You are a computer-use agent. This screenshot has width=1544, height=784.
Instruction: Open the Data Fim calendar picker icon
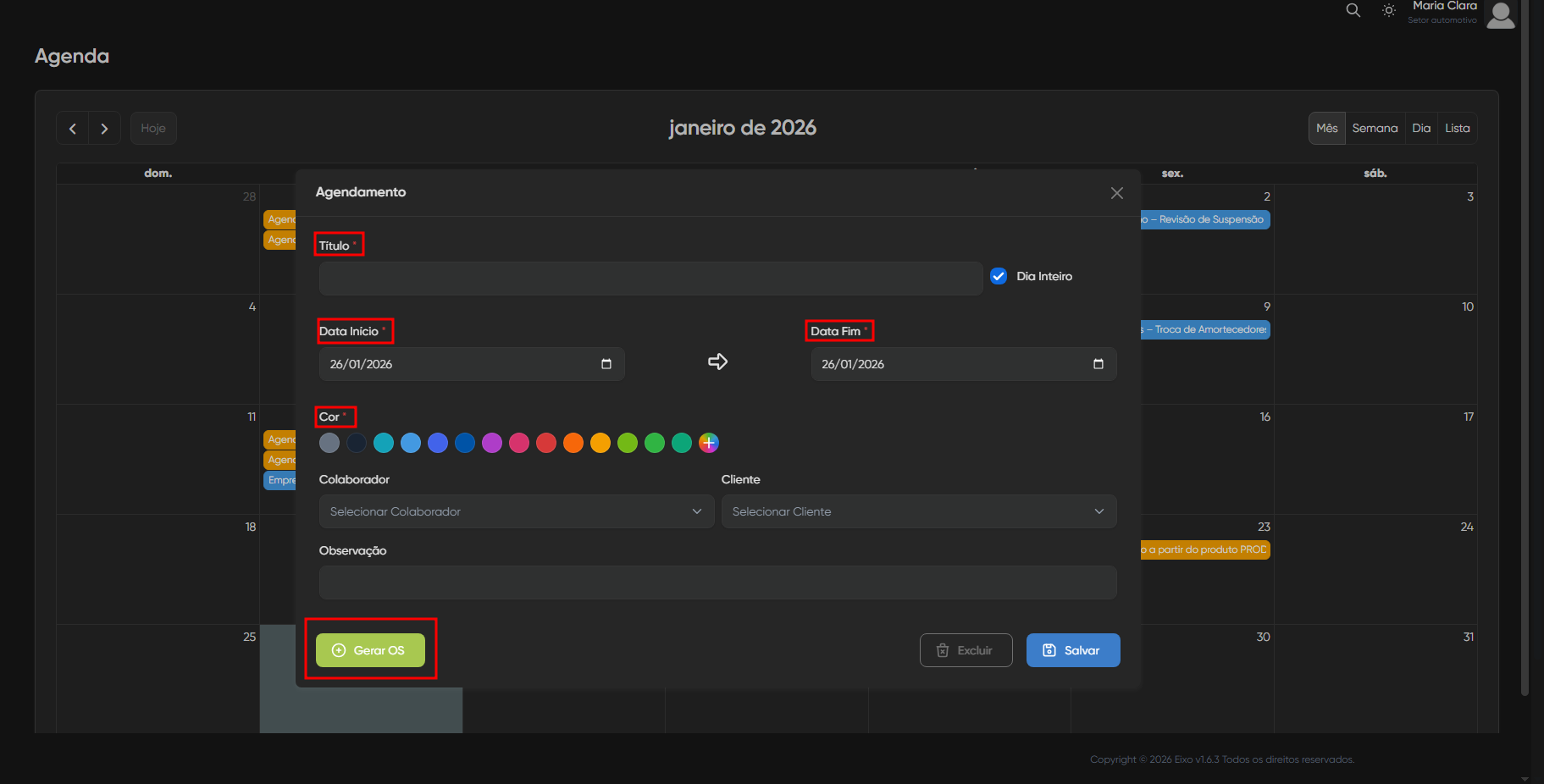(1099, 364)
